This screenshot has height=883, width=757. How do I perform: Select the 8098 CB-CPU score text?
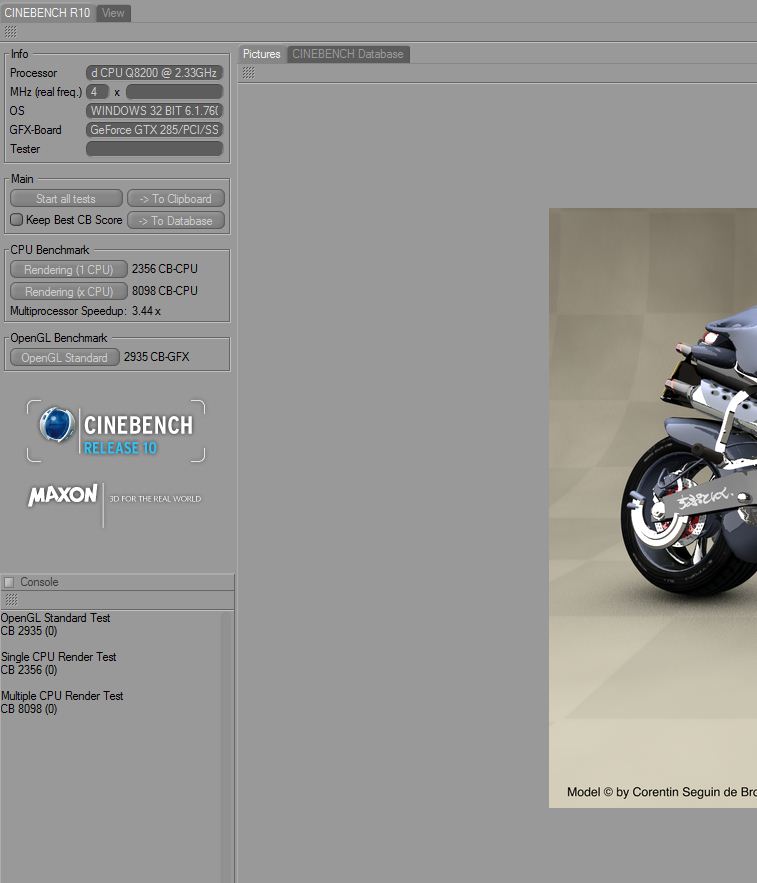pyautogui.click(x=164, y=291)
